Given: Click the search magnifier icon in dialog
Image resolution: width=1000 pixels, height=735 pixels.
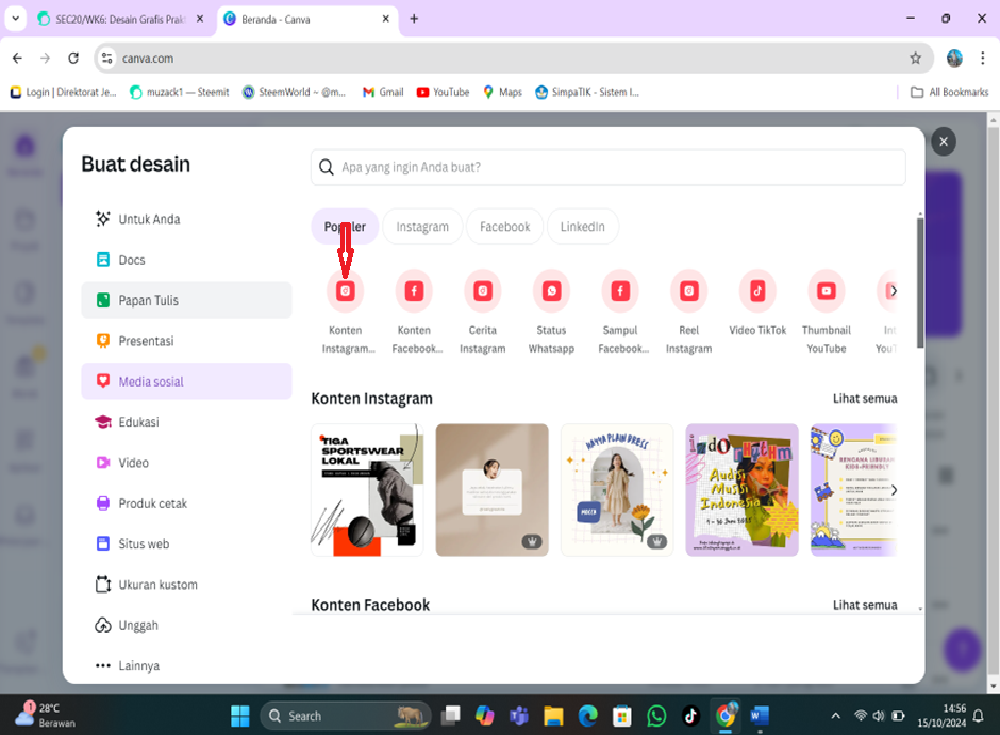Looking at the screenshot, I should (x=326, y=167).
